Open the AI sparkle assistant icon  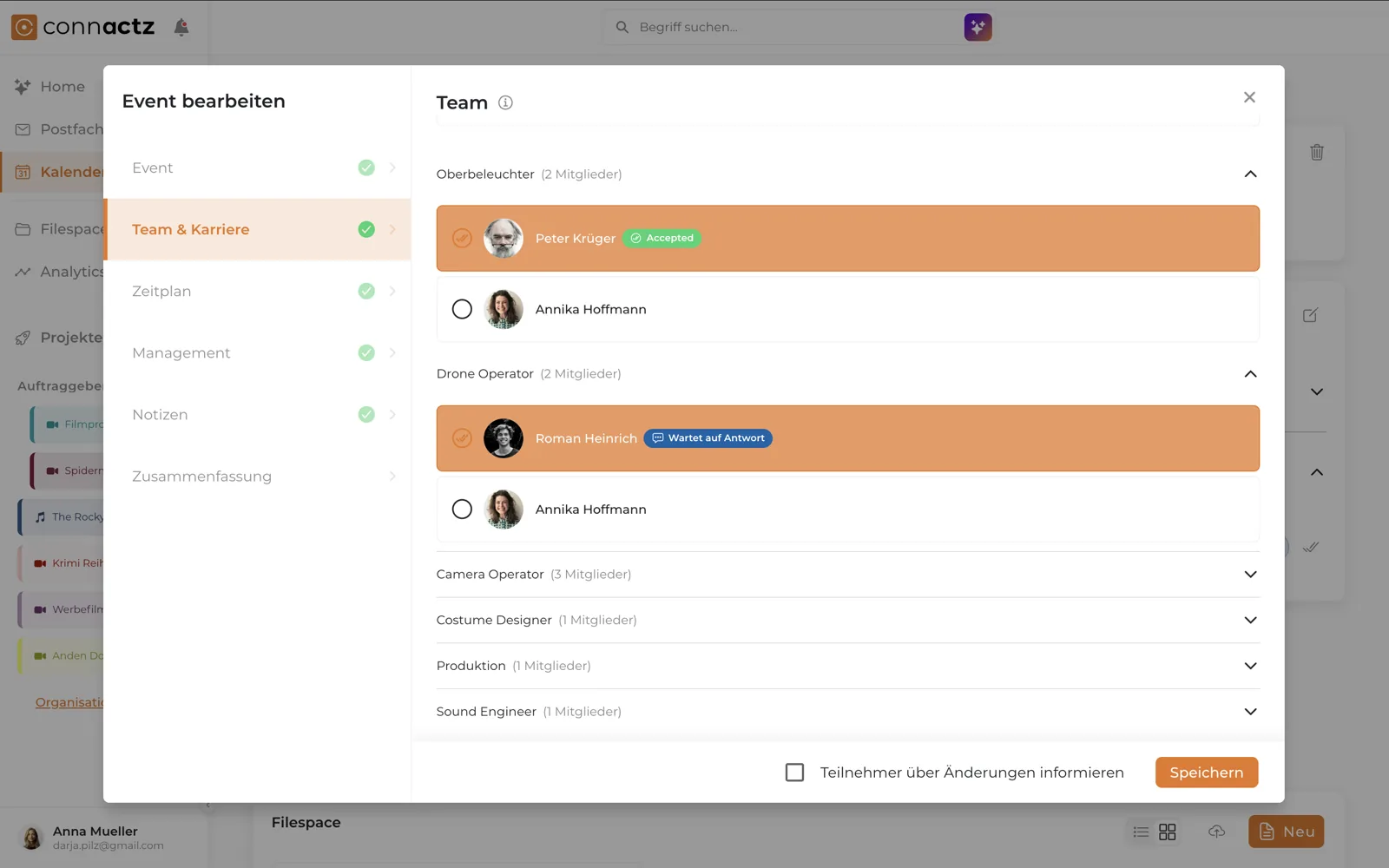tap(978, 27)
